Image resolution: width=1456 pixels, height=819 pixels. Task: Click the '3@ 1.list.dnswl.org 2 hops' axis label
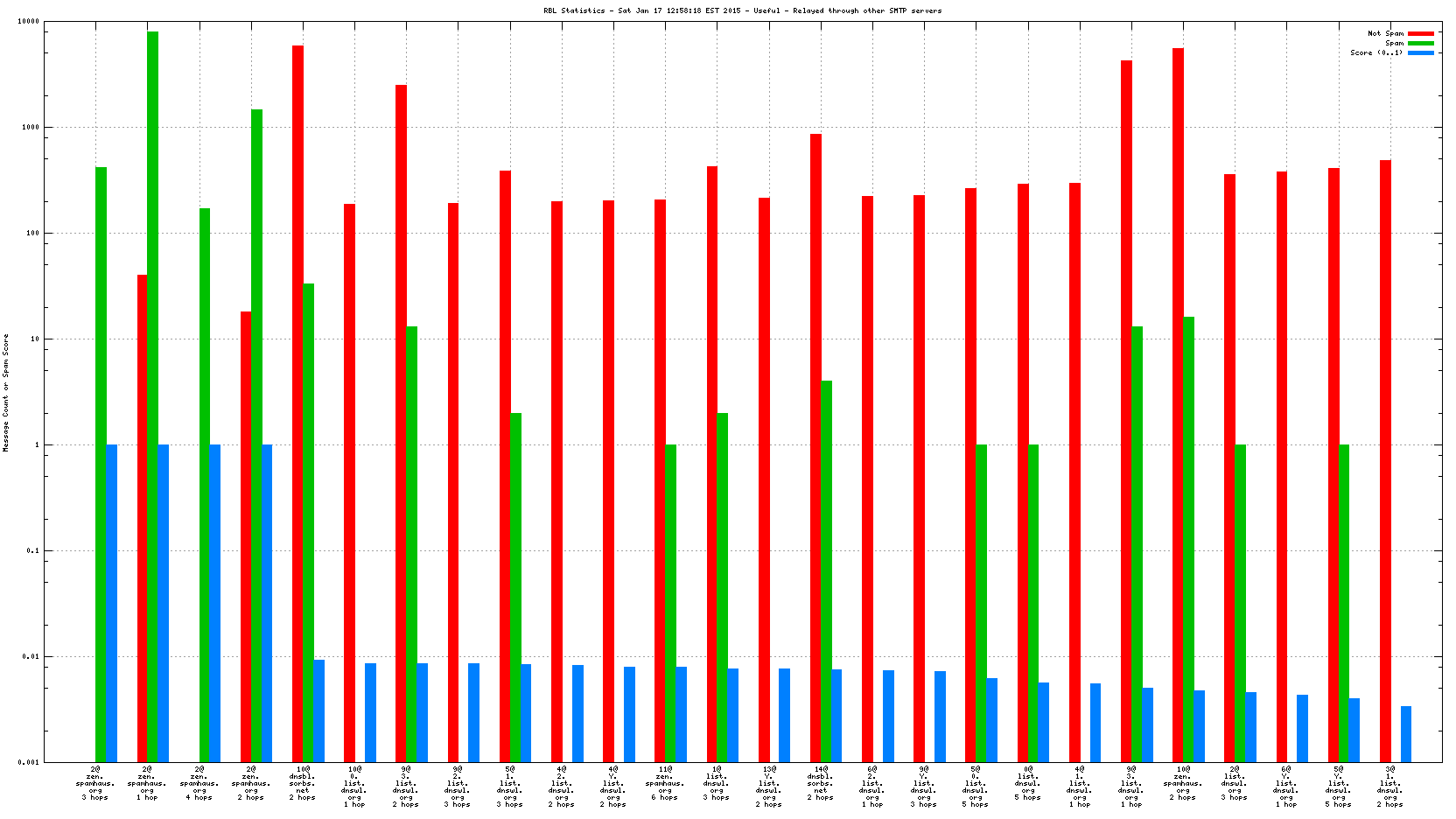coord(1390,787)
